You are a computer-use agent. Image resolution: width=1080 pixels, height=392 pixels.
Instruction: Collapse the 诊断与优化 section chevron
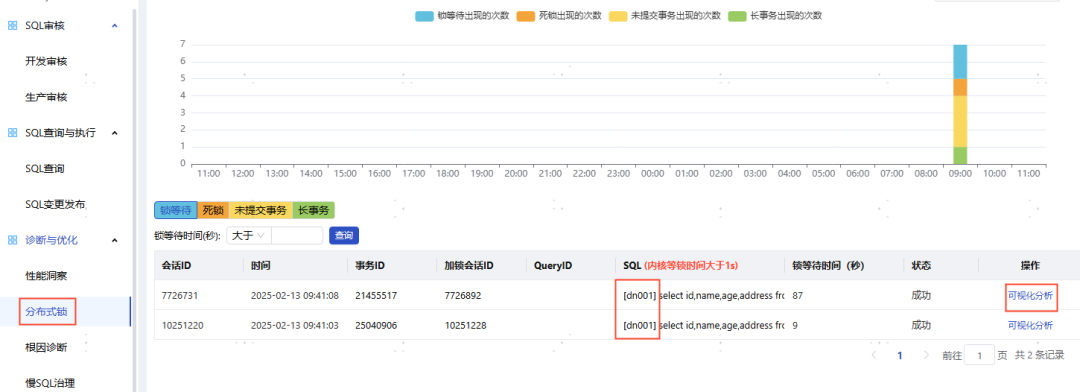pyautogui.click(x=114, y=240)
